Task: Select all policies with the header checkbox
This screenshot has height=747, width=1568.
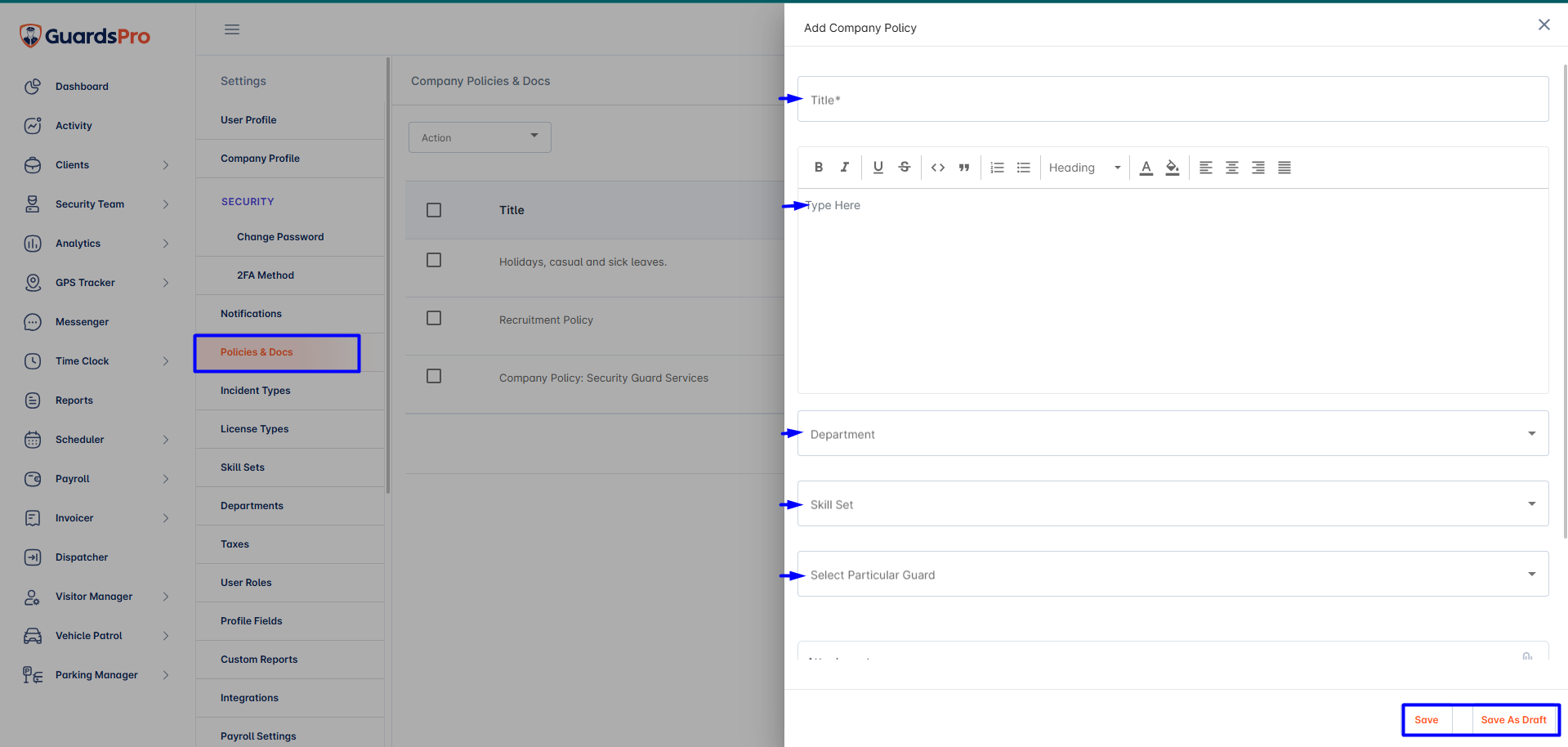Action: [x=434, y=210]
